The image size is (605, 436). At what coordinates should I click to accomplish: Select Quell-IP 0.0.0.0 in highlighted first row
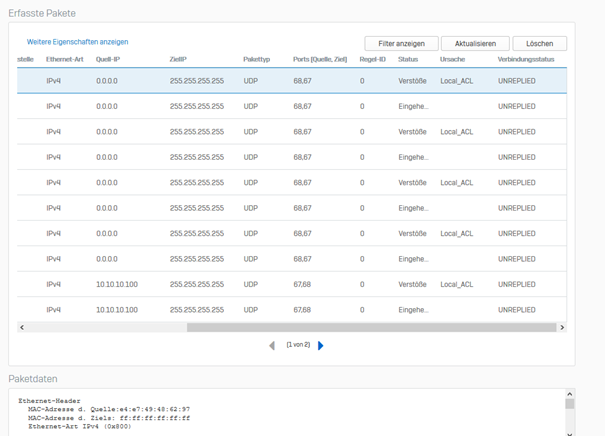[107, 81]
